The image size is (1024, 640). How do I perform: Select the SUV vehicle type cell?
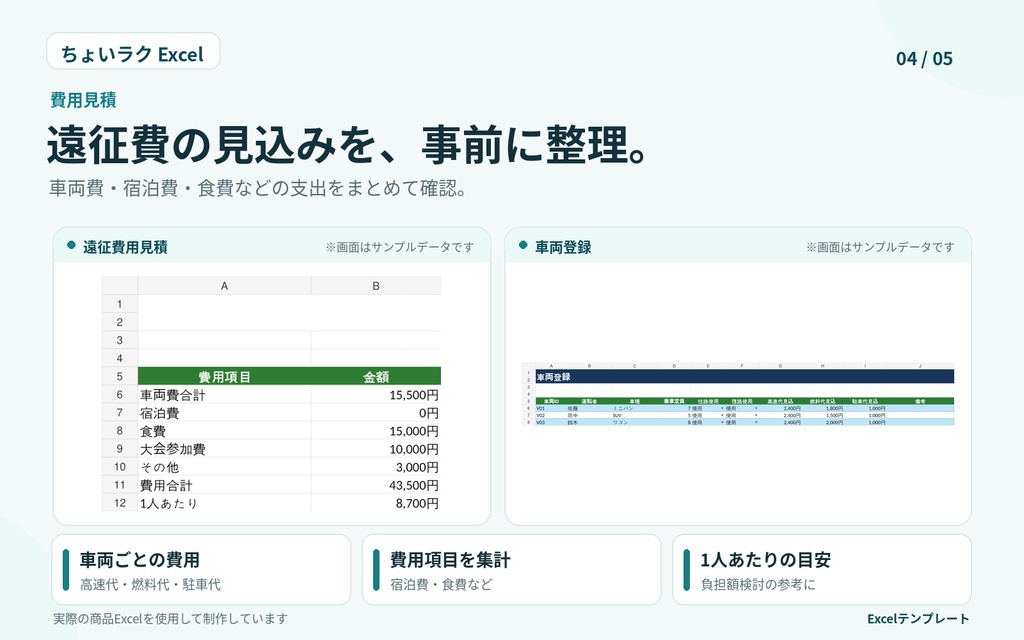pyautogui.click(x=634, y=415)
